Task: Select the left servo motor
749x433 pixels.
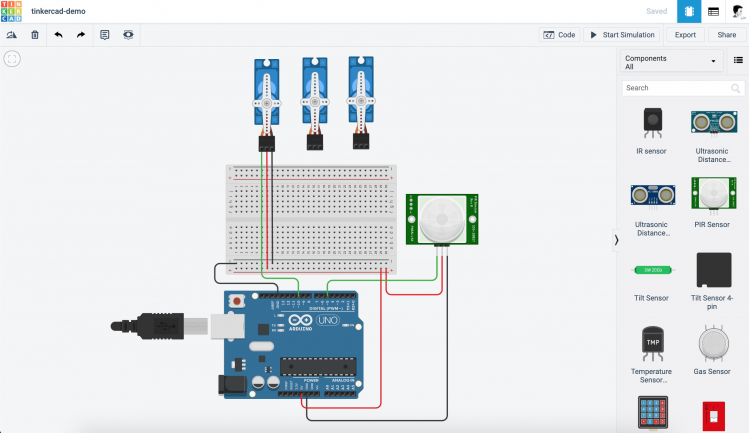Action: (x=267, y=104)
